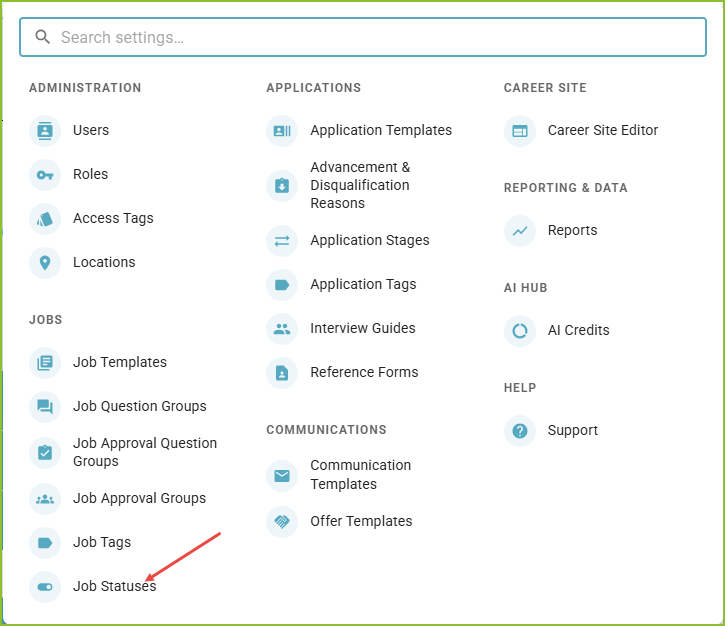This screenshot has width=725, height=626.
Task: Select Job Approval Groups
Action: pyautogui.click(x=140, y=498)
